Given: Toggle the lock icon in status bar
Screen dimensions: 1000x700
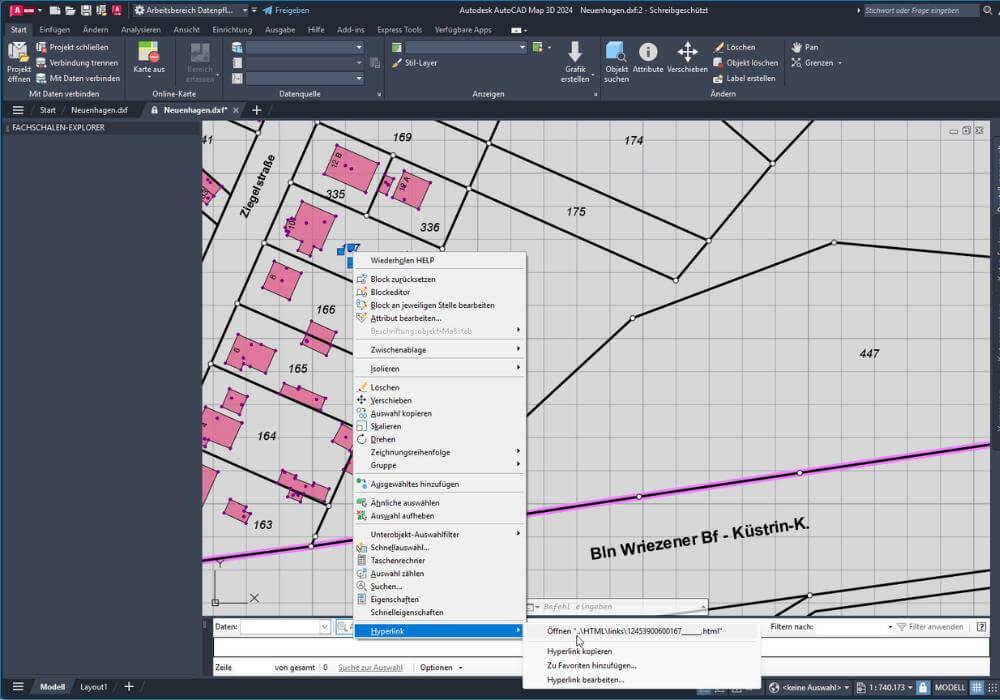Looking at the screenshot, I should click(x=922, y=688).
